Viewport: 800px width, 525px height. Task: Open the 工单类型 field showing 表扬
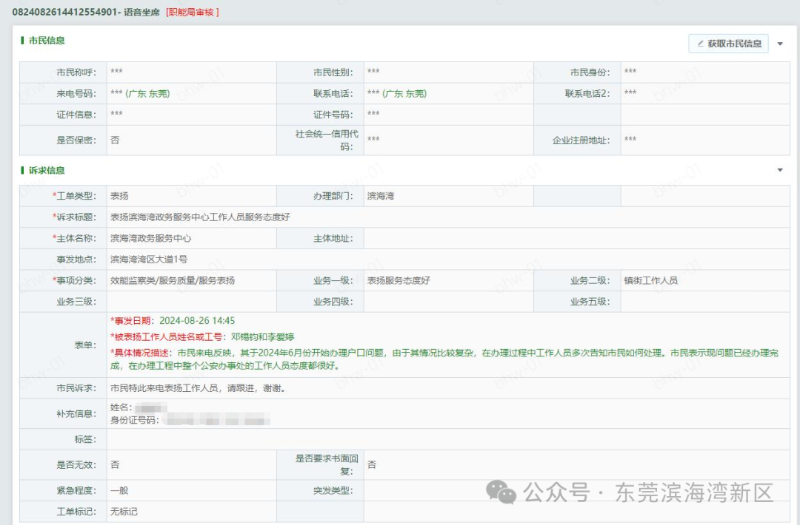[x=190, y=196]
